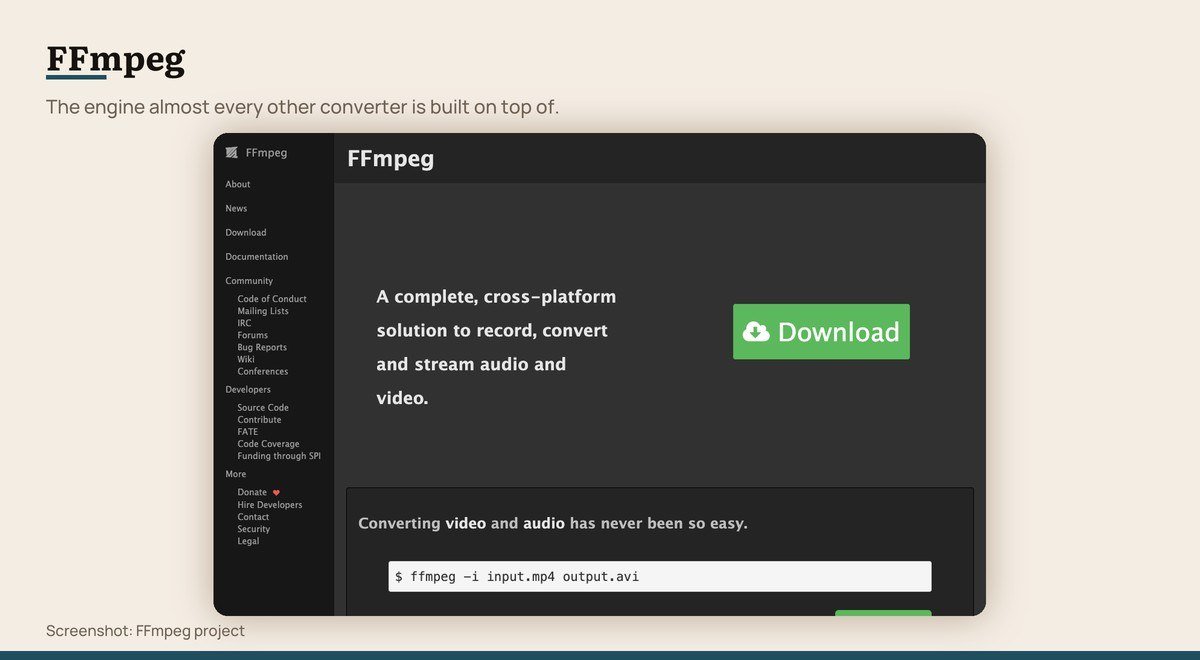Visit the Forums link

click(x=253, y=335)
